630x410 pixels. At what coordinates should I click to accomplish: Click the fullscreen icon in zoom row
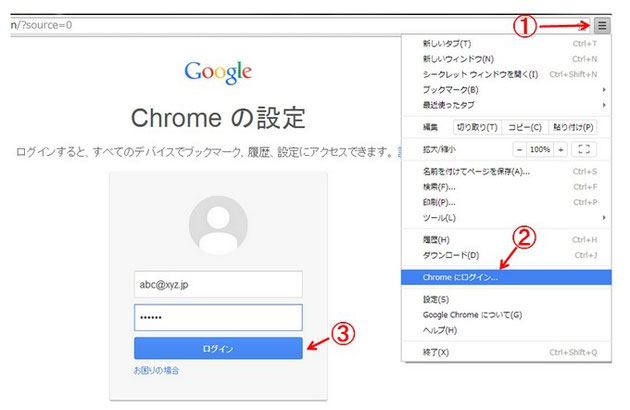tap(583, 150)
